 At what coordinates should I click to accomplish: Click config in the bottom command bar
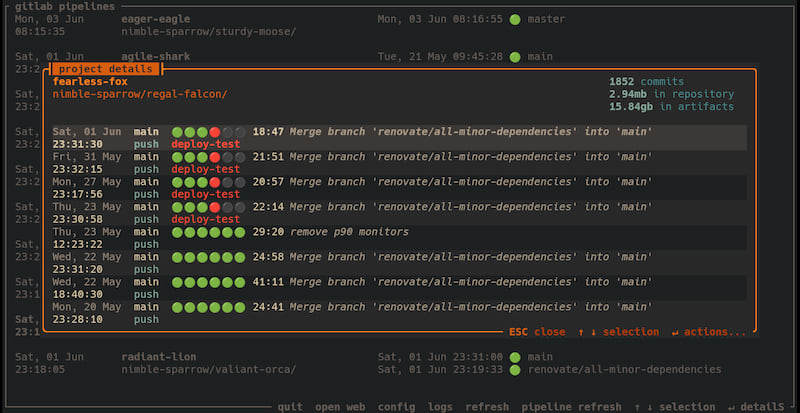tap(396, 407)
